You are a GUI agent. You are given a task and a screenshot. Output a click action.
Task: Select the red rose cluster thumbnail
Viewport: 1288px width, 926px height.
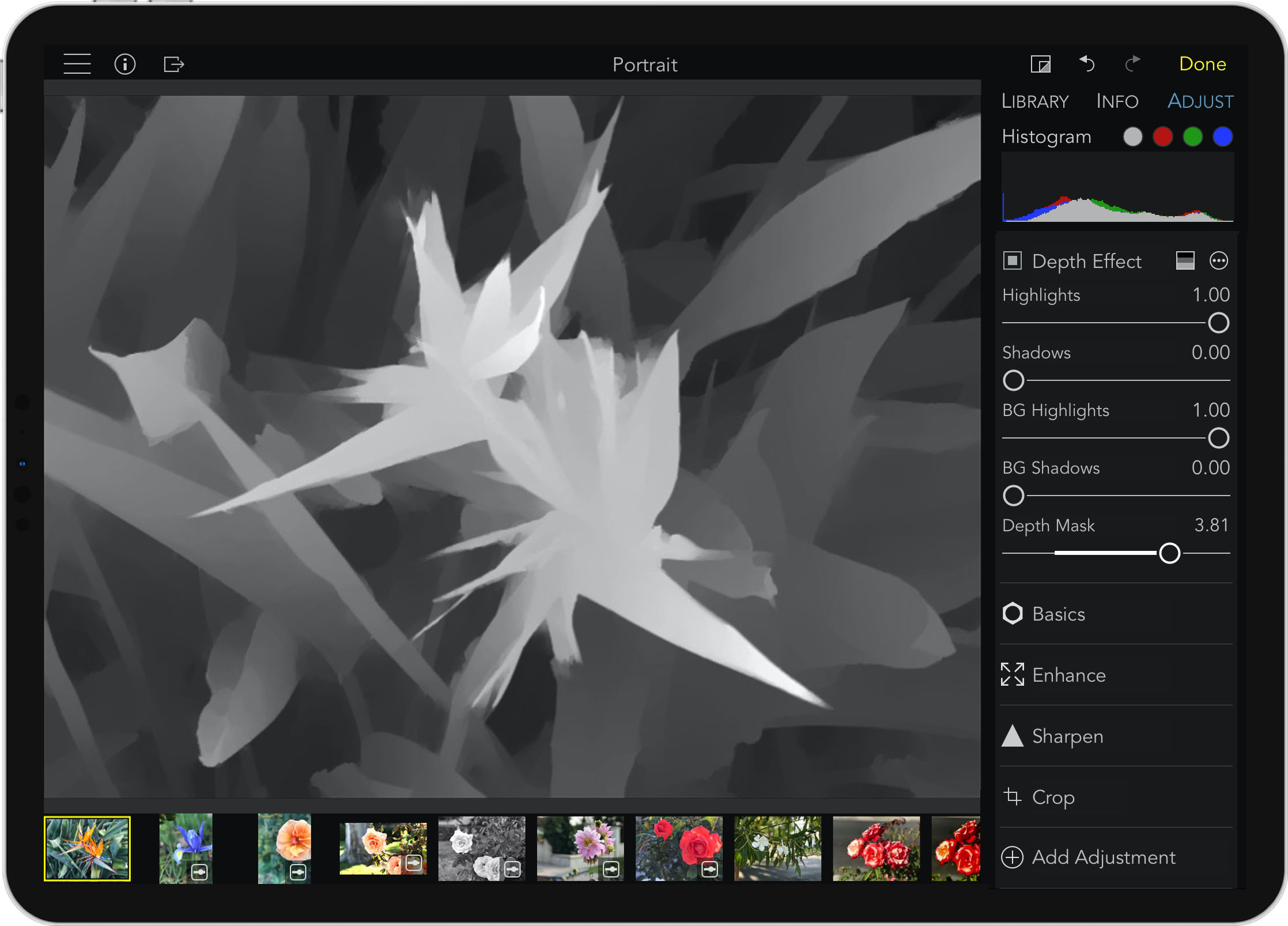tap(876, 848)
